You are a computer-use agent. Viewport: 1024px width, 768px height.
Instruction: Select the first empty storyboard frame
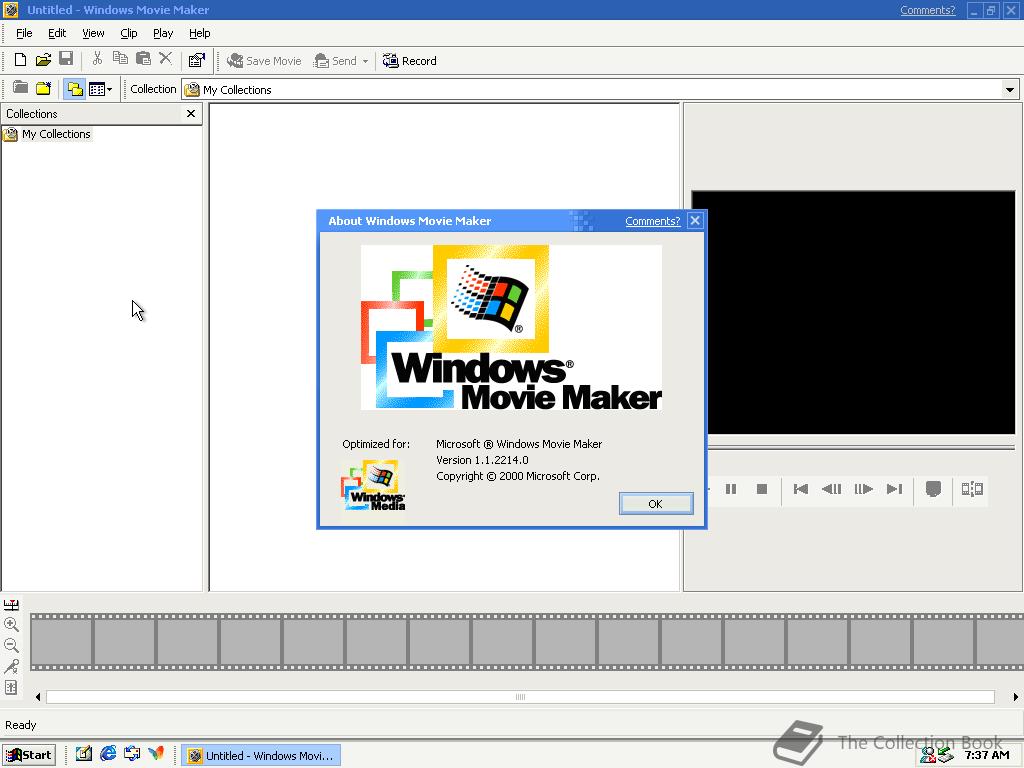pos(61,642)
